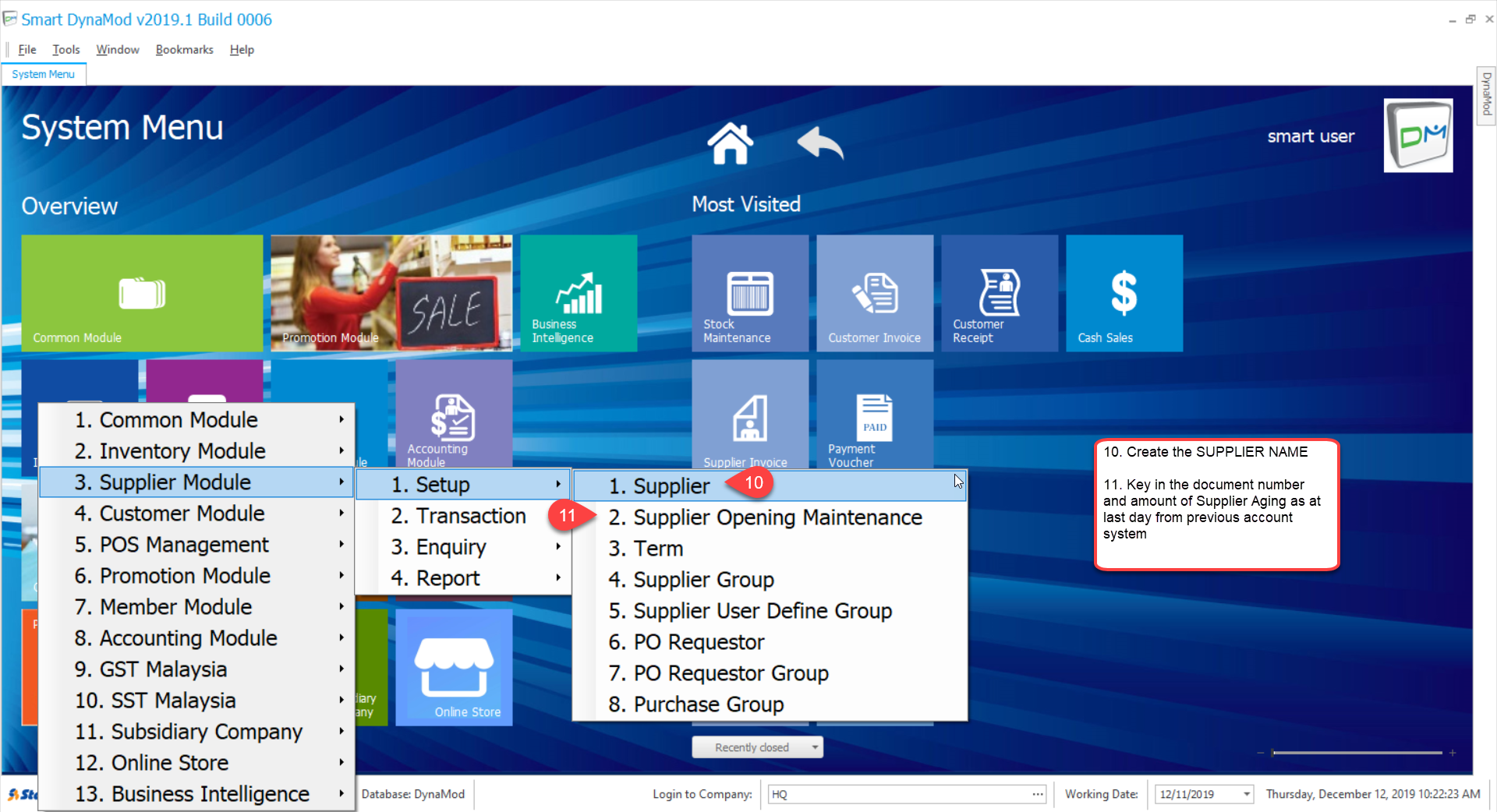Click the Database: DynaMod status text
The height and width of the screenshot is (812, 1497).
pyautogui.click(x=413, y=794)
